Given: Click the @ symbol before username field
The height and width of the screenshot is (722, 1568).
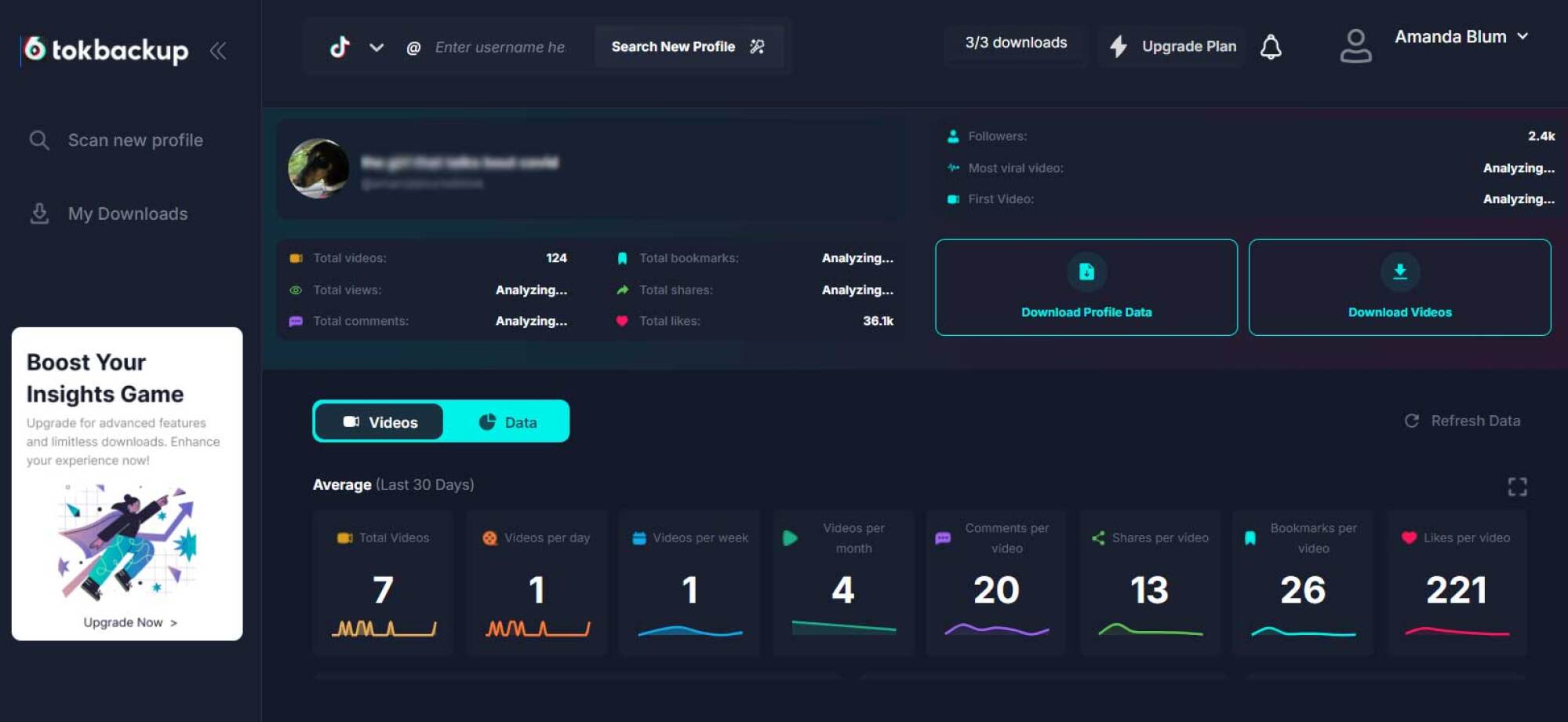Looking at the screenshot, I should [x=413, y=48].
